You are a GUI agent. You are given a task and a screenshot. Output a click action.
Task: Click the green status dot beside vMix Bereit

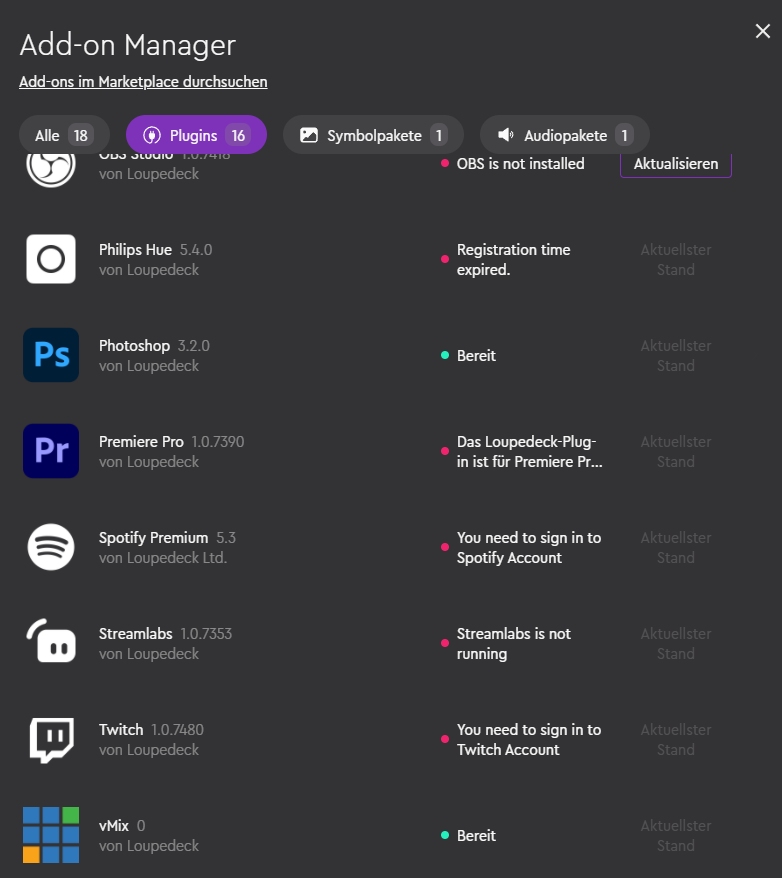click(x=445, y=835)
